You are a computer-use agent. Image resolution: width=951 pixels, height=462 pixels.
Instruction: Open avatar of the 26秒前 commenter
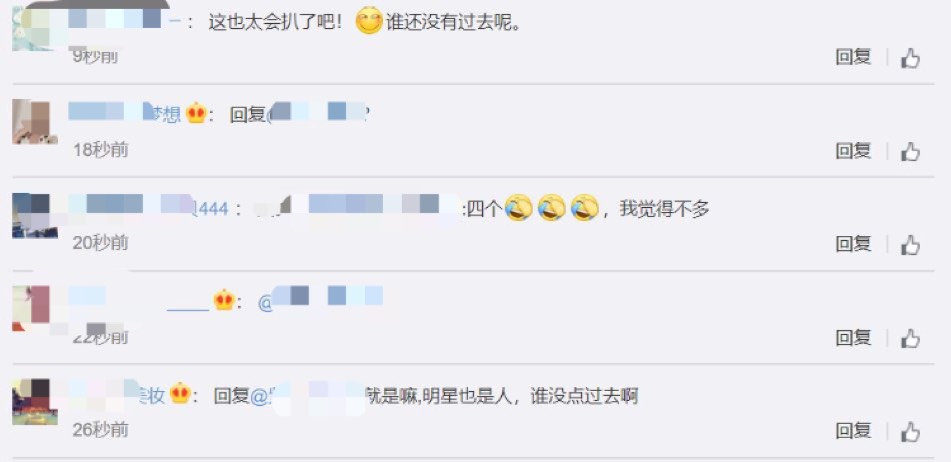tap(35, 402)
